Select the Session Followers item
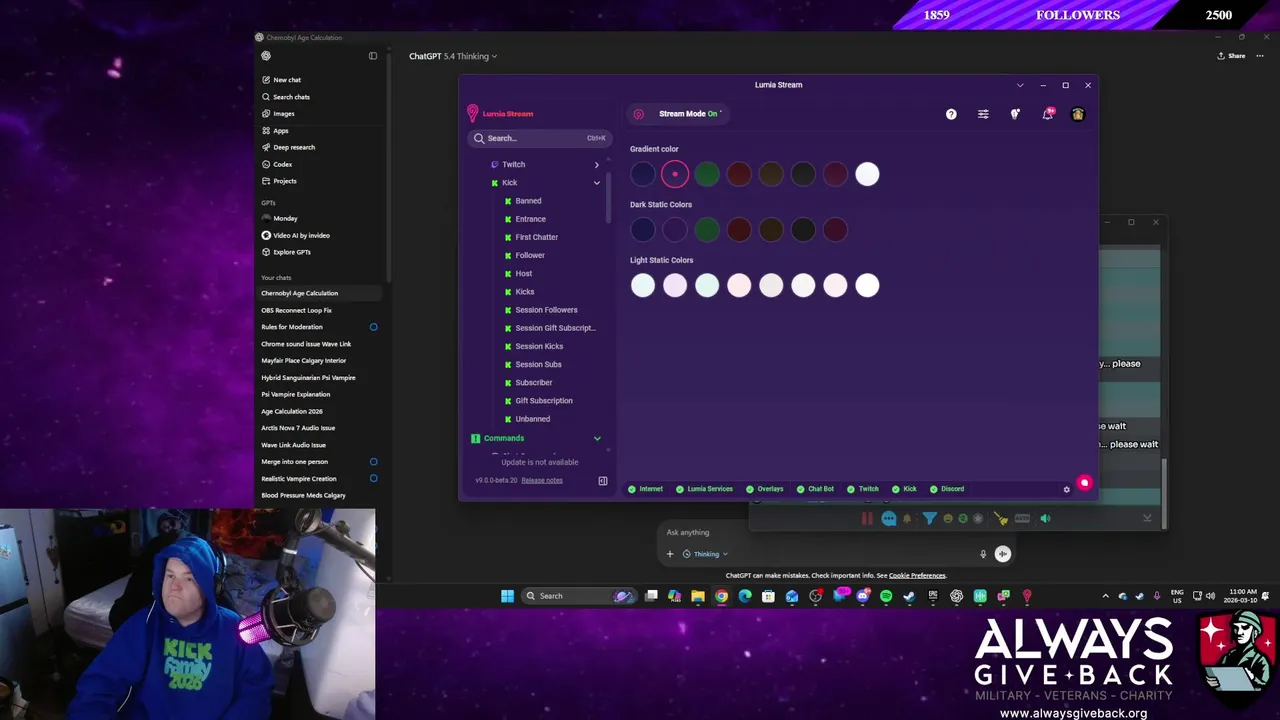 click(546, 310)
